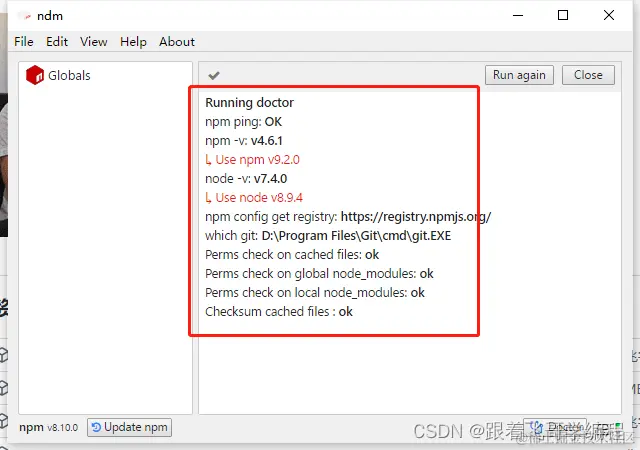The height and width of the screenshot is (450, 640).
Task: Click the refresh icon on Update npm
Action: tap(96, 427)
